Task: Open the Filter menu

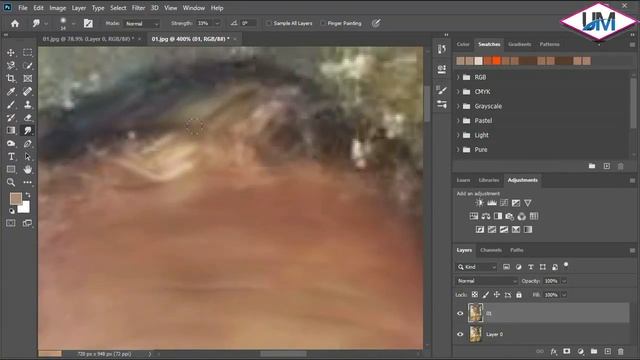Action: [138, 8]
